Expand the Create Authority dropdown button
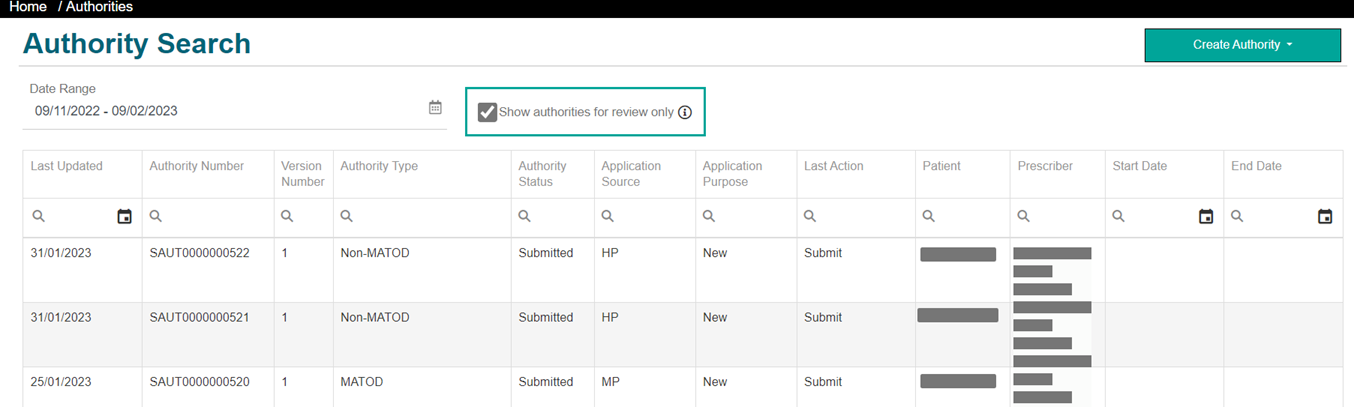 pos(1242,45)
